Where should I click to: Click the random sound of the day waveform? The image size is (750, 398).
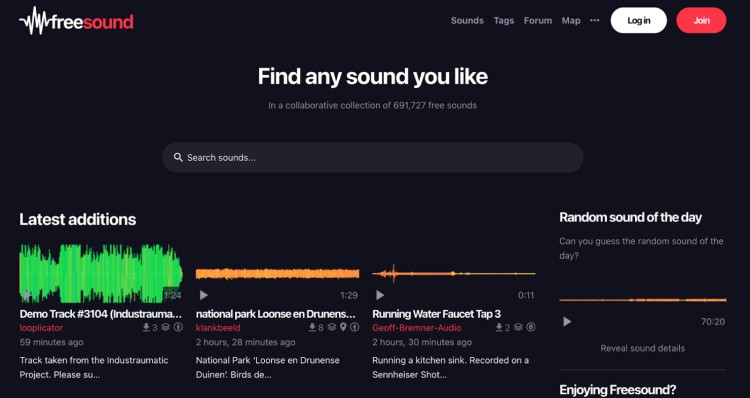pyautogui.click(x=643, y=300)
